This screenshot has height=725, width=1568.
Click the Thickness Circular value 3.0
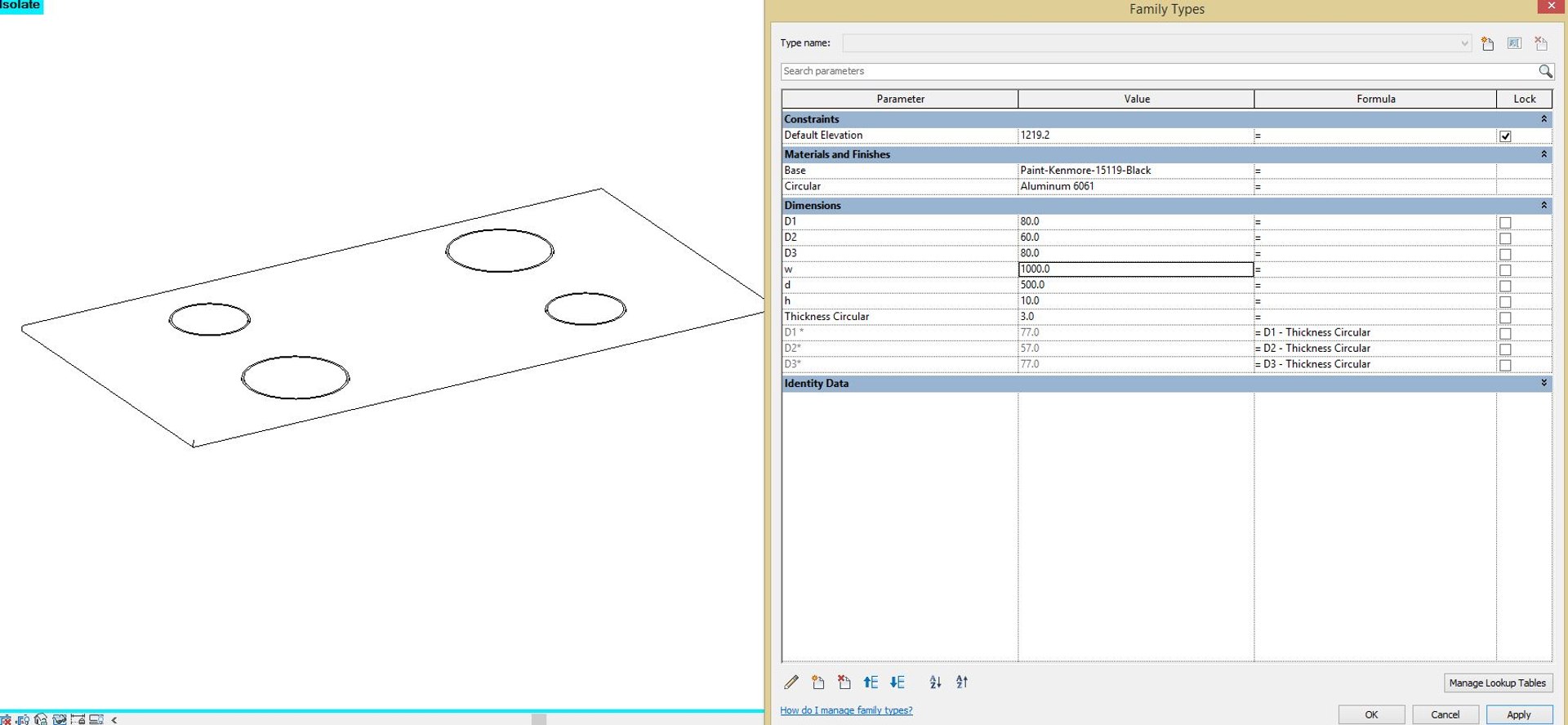[x=1027, y=317]
